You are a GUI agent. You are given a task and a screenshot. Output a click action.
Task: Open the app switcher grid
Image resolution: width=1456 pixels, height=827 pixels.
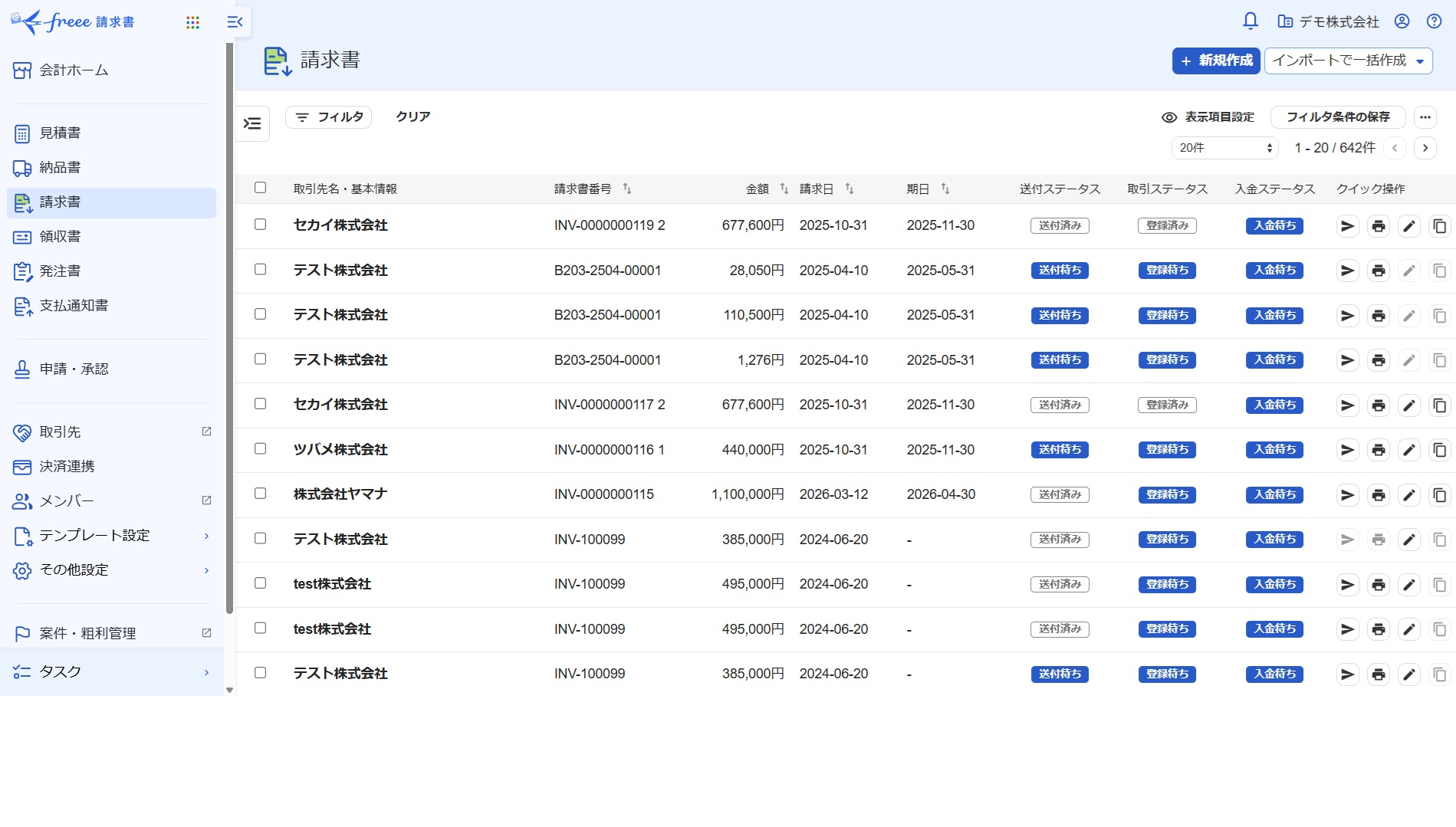[x=192, y=21]
